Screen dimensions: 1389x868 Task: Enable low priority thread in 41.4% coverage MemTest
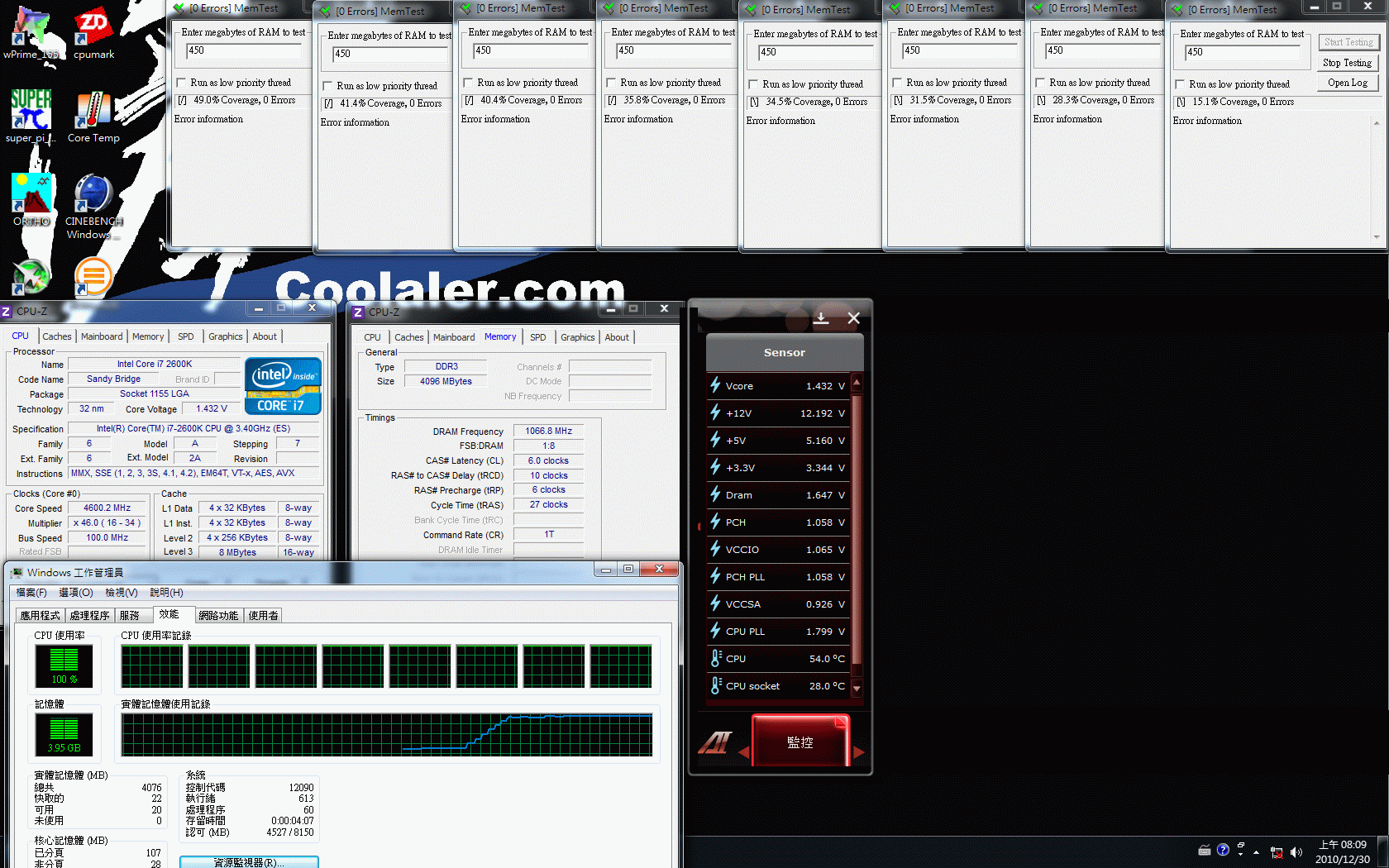point(328,86)
